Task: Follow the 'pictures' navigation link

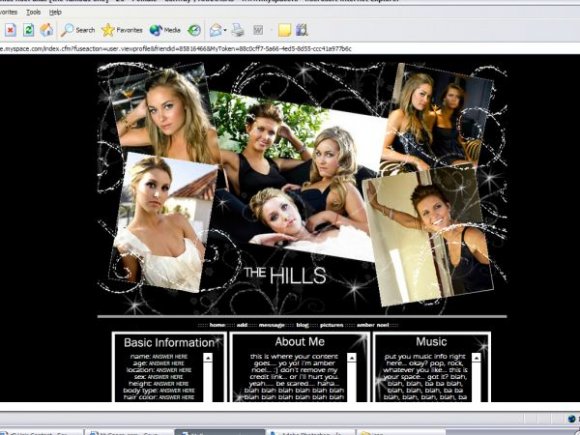Action: tap(331, 325)
